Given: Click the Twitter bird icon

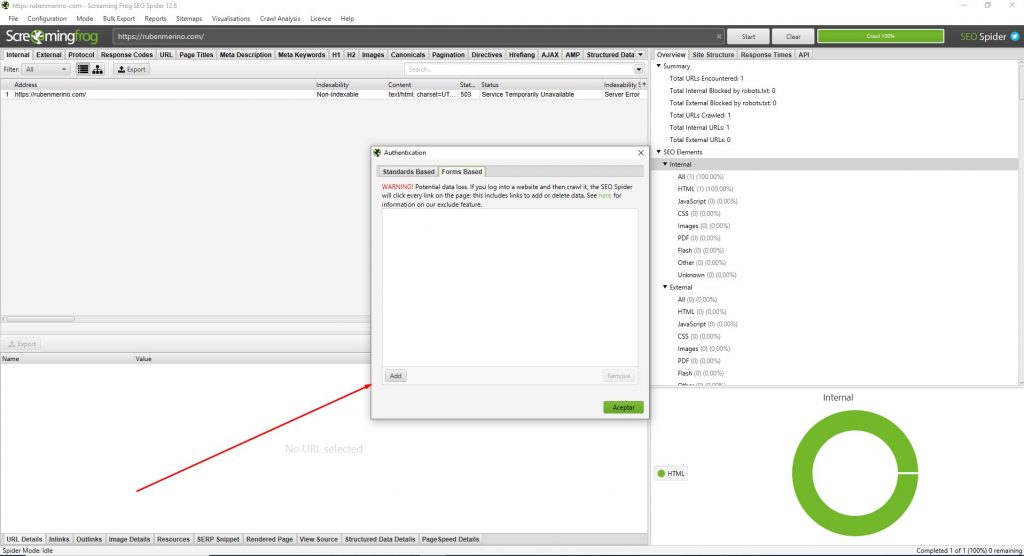Looking at the screenshot, I should click(1014, 36).
